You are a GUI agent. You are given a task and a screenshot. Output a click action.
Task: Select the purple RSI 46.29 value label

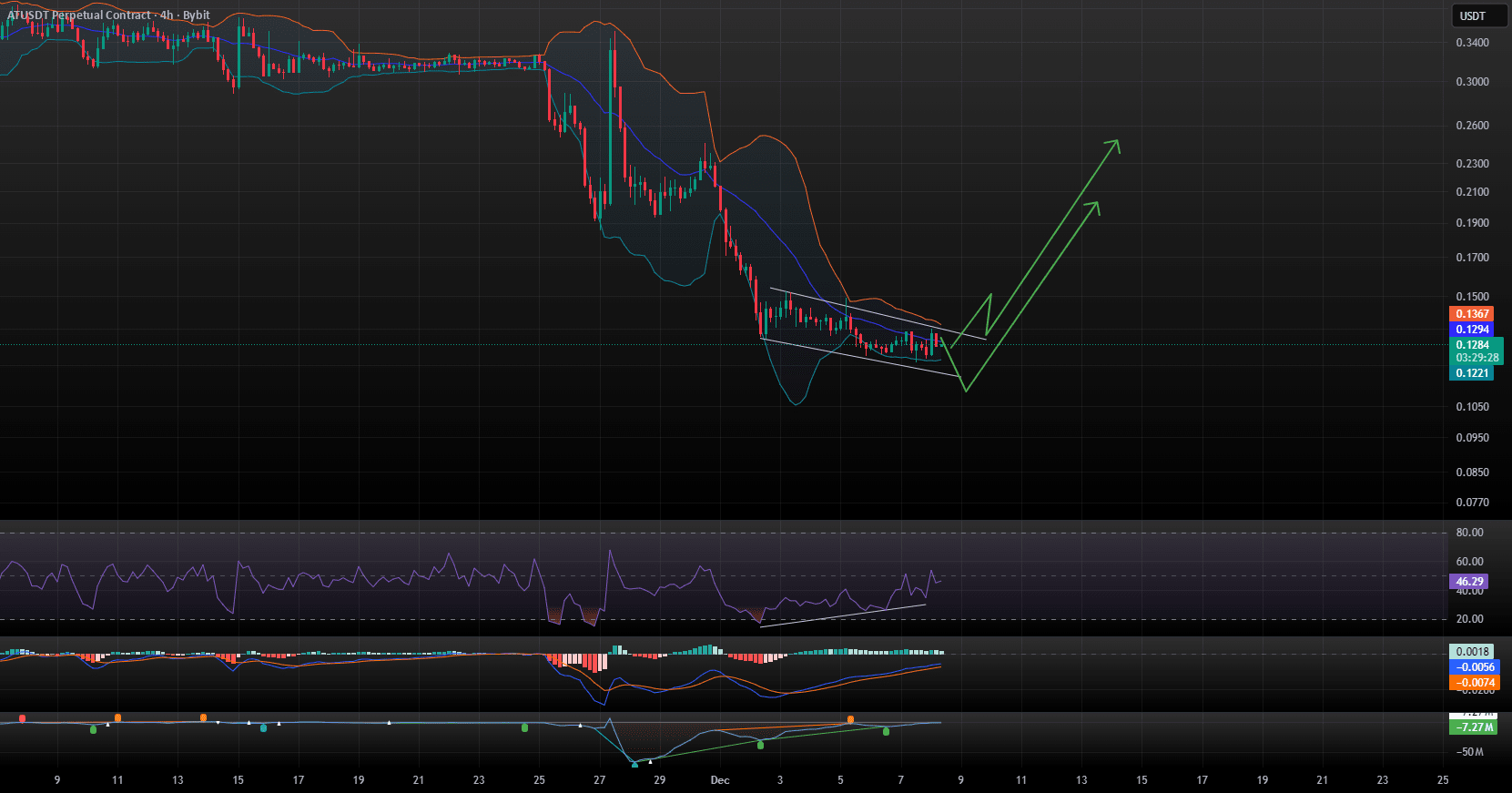click(x=1468, y=582)
